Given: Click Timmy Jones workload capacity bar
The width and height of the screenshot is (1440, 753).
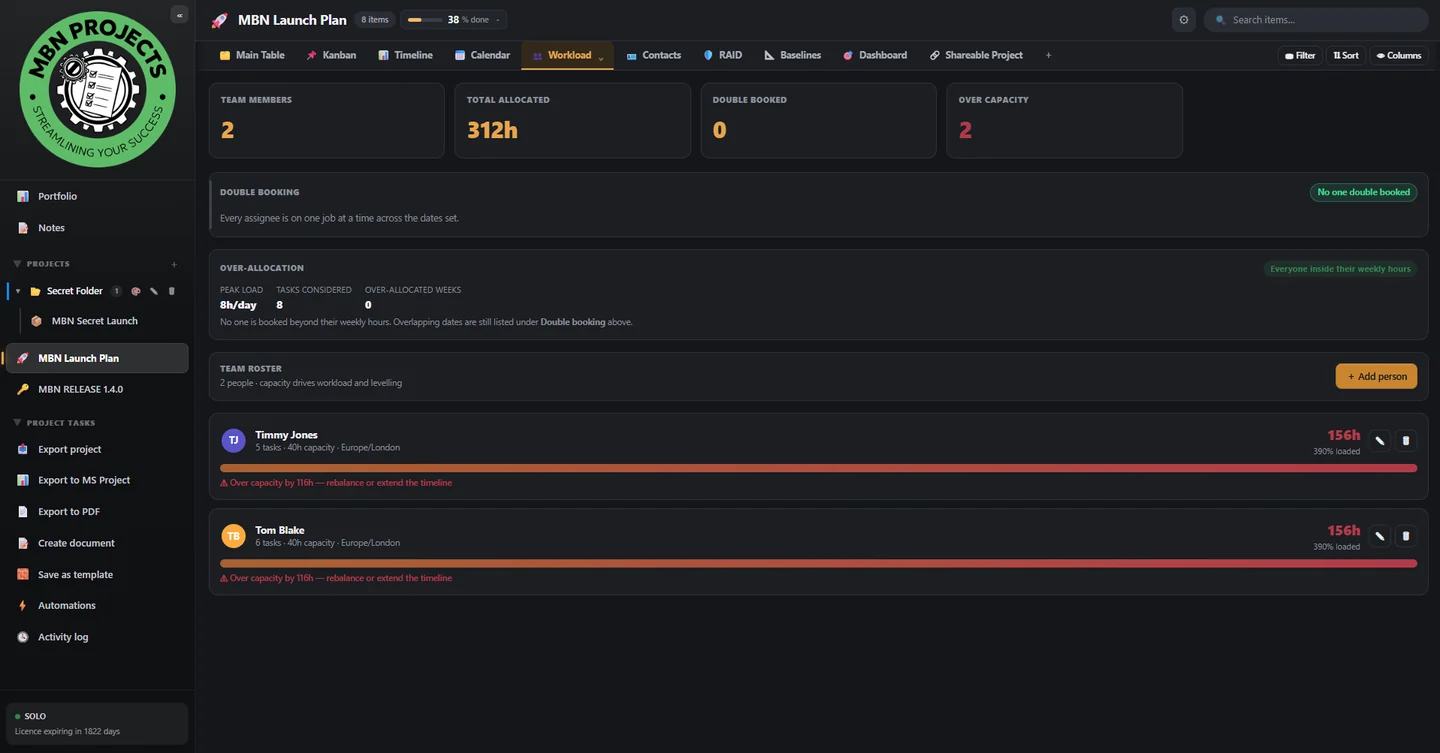Looking at the screenshot, I should (818, 468).
